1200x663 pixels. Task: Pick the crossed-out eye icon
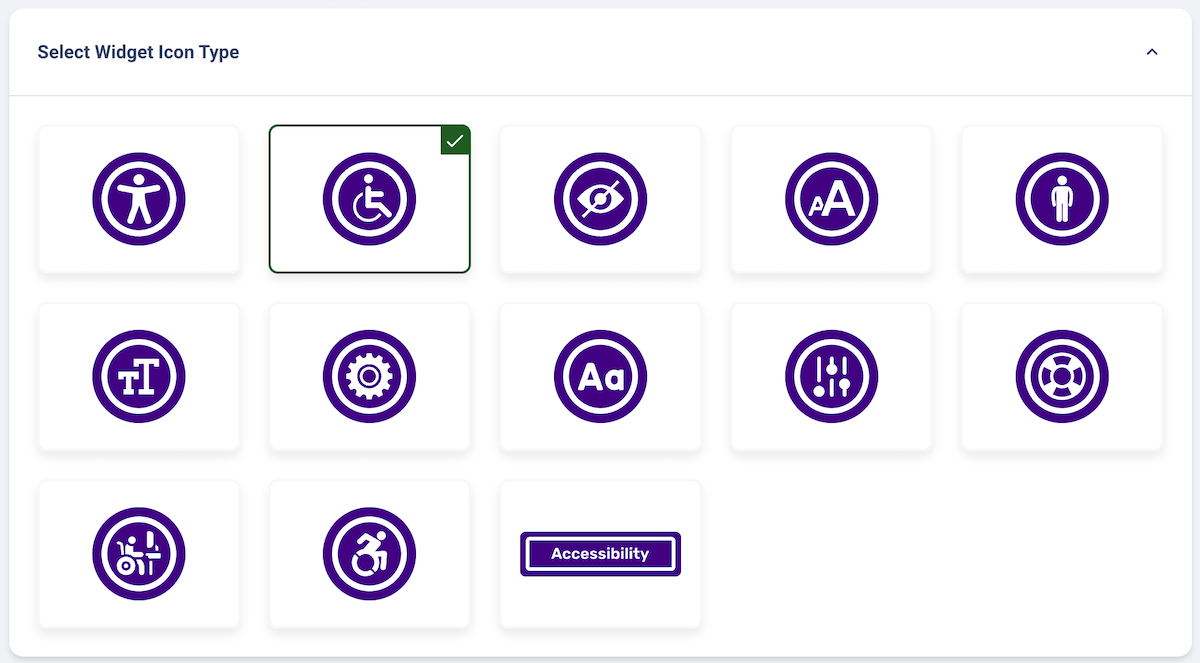point(601,199)
